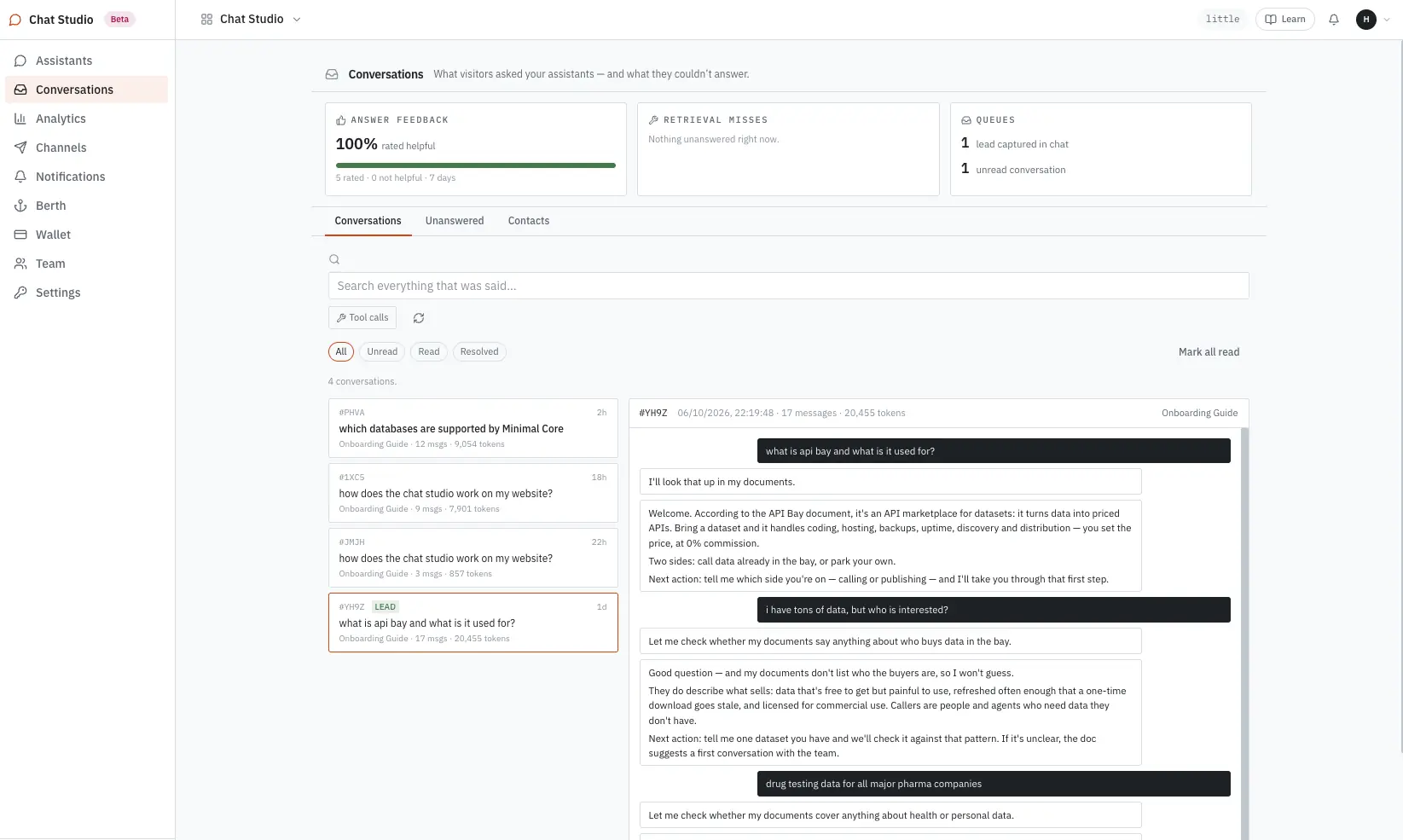
Task: Open conversation #1XC5 from 18h ago
Action: 473,493
